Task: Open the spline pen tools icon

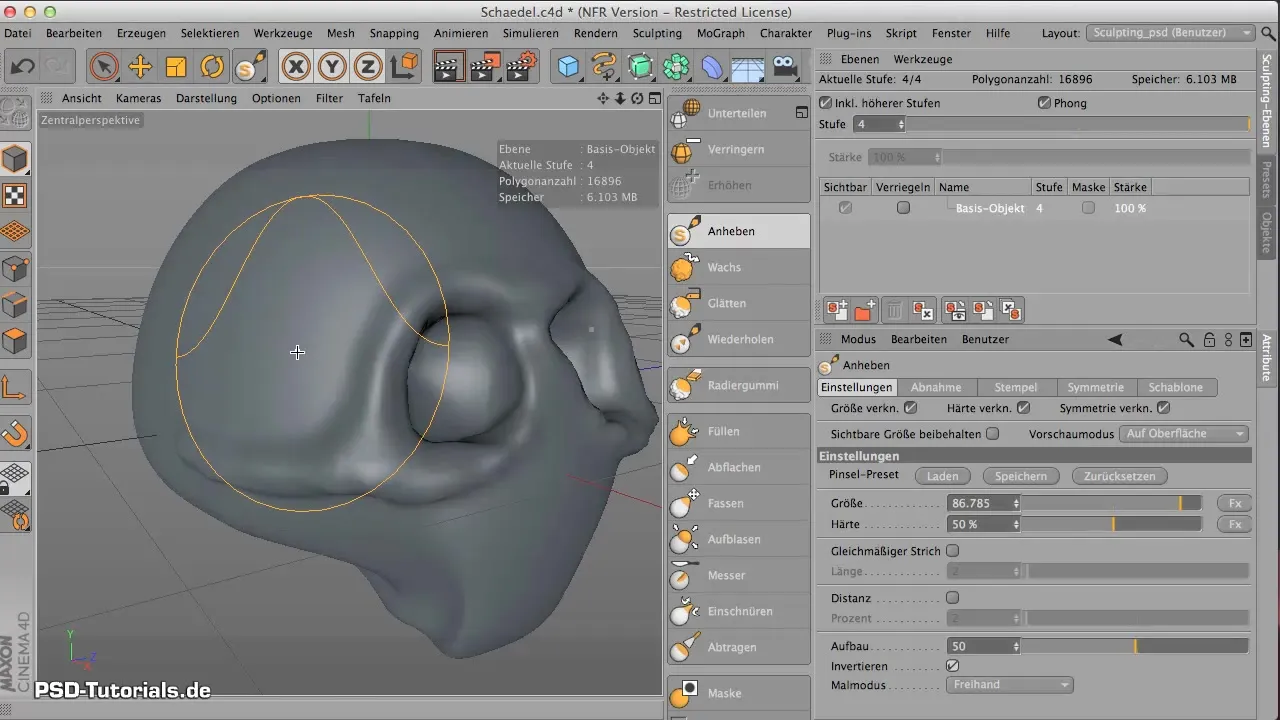Action: click(604, 67)
